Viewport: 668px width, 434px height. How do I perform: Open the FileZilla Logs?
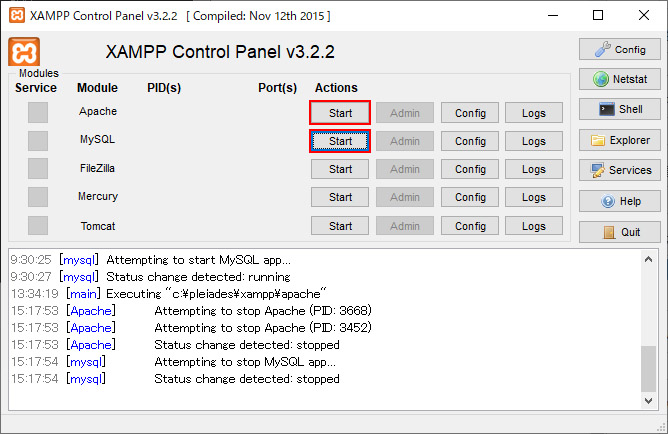pyautogui.click(x=534, y=169)
